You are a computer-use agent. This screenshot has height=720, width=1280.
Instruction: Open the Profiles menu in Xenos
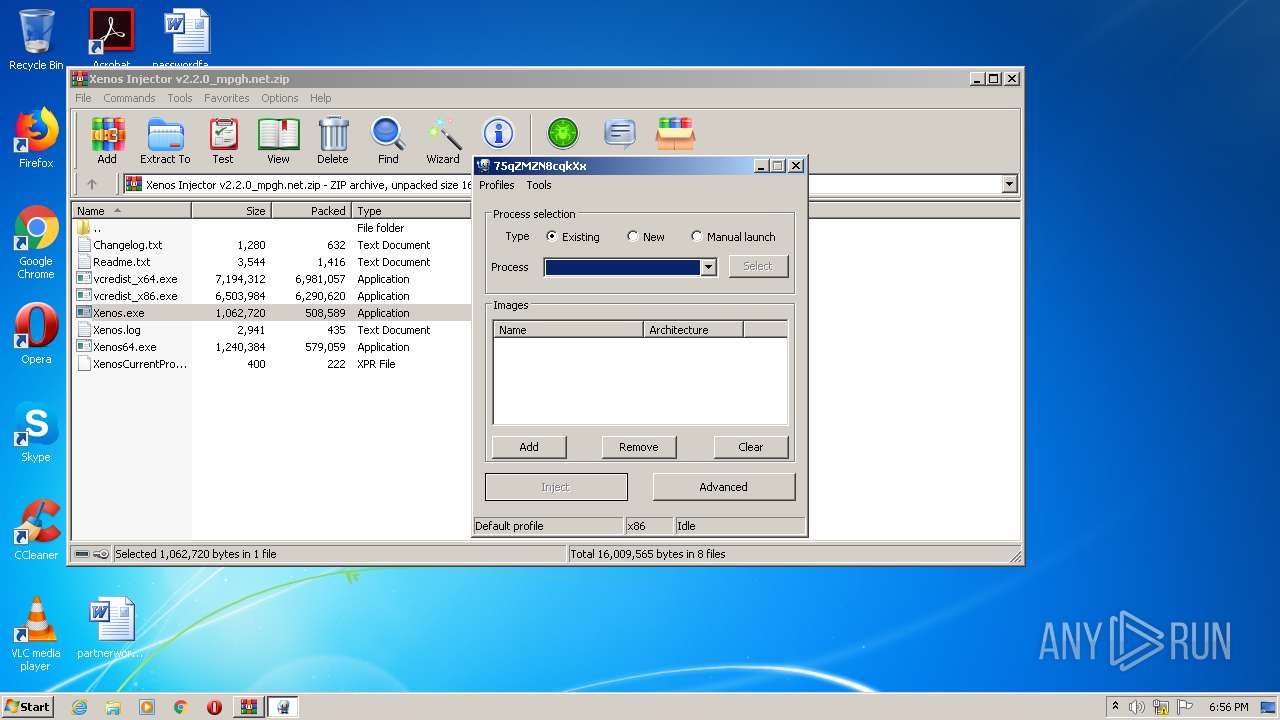pos(496,185)
